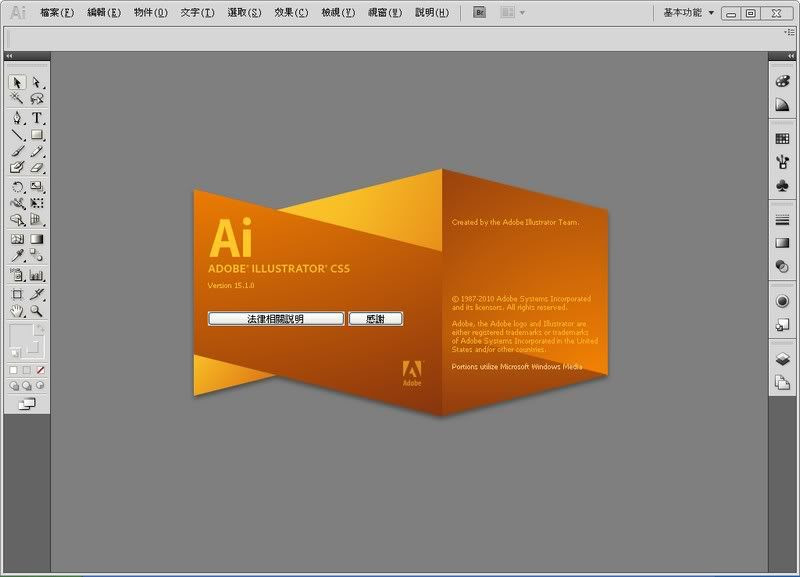Select the Shape Builder tool
Image resolution: width=800 pixels, height=577 pixels.
click(x=17, y=219)
